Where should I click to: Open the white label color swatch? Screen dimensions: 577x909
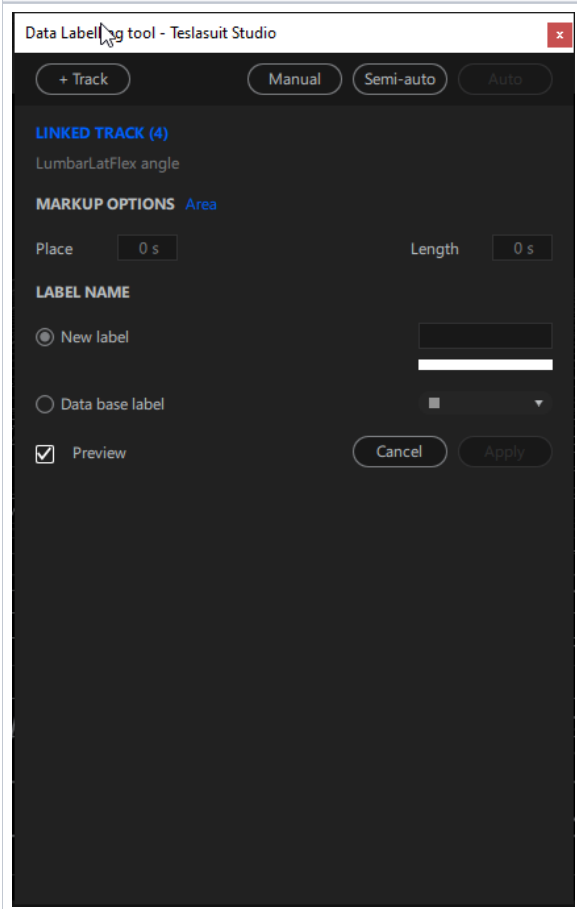tap(485, 365)
